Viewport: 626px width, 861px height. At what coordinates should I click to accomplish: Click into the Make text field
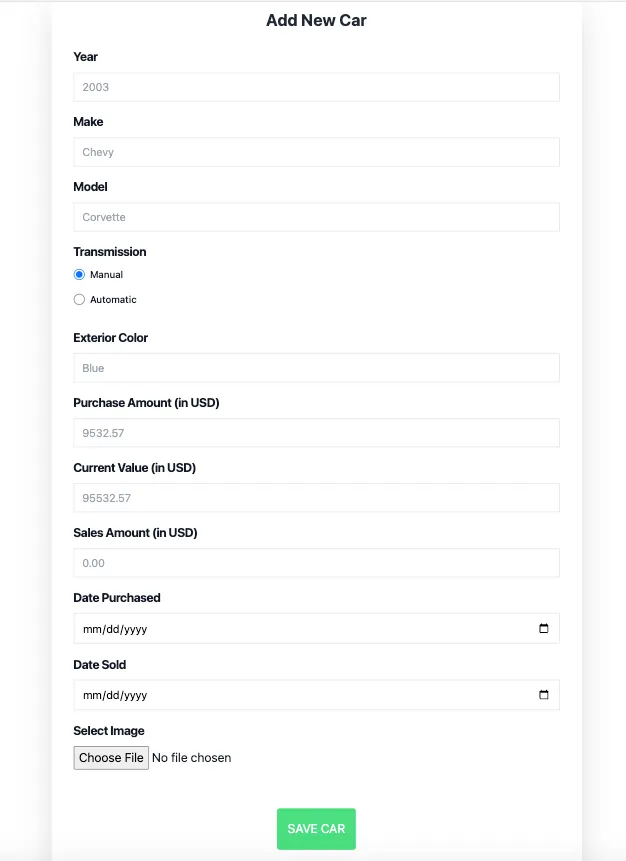point(316,152)
